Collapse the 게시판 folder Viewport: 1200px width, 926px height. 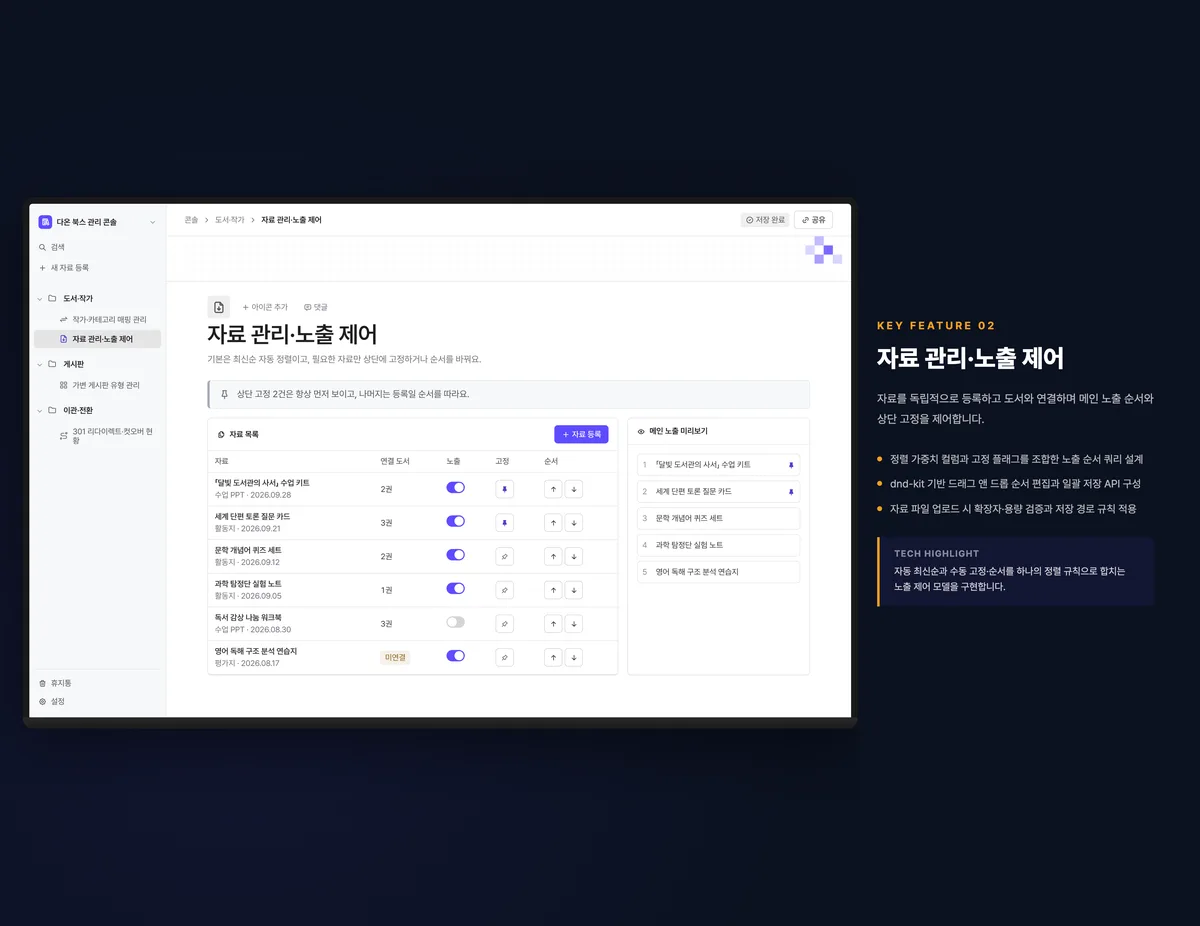pyautogui.click(x=40, y=364)
